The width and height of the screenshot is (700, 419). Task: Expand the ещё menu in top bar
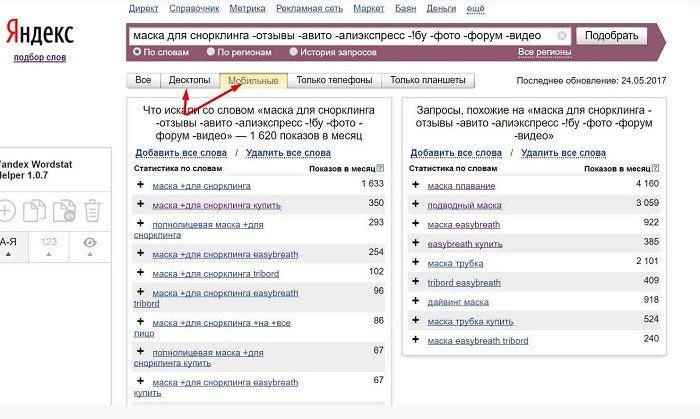point(475,8)
